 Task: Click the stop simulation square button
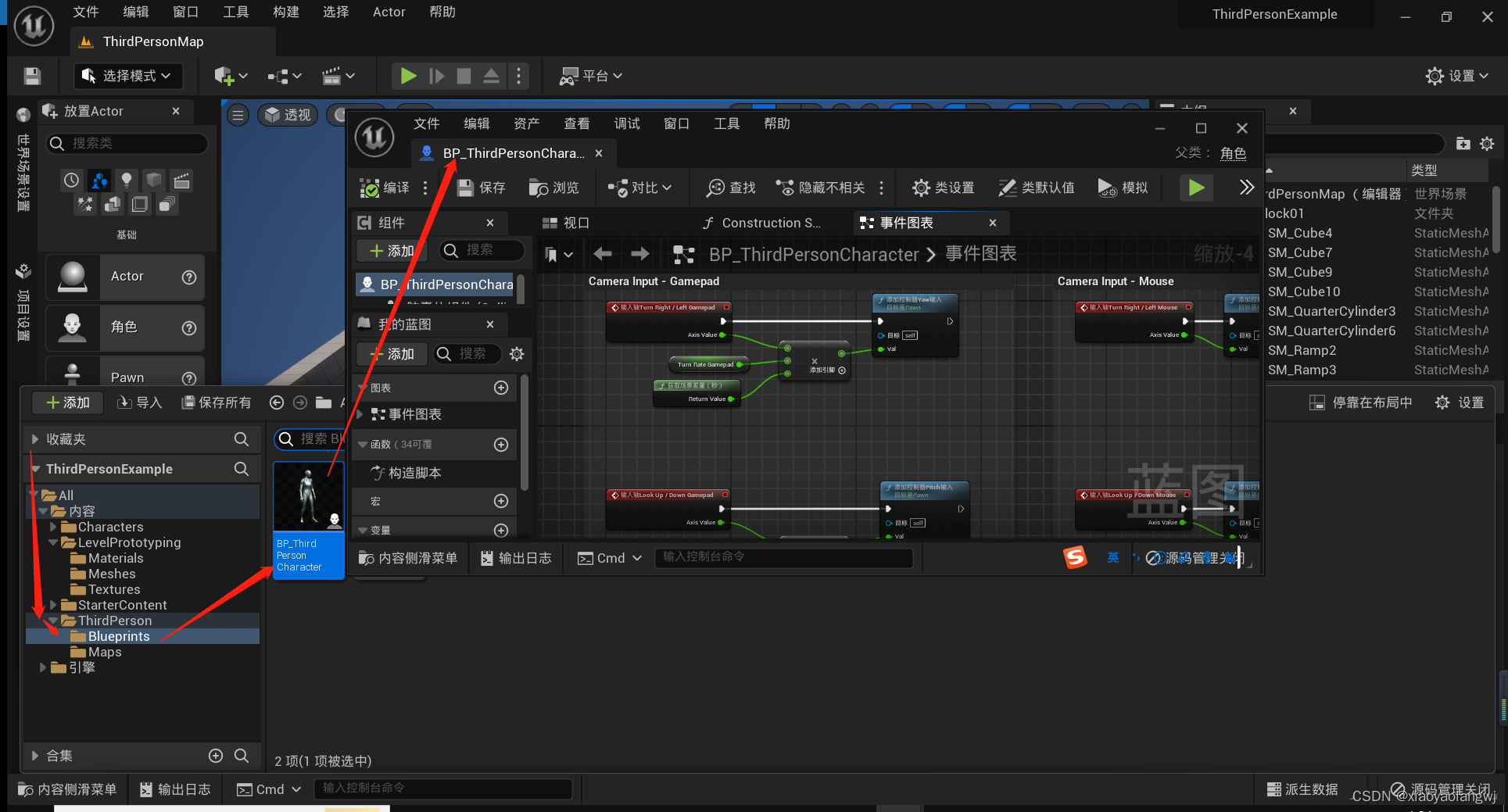click(464, 76)
